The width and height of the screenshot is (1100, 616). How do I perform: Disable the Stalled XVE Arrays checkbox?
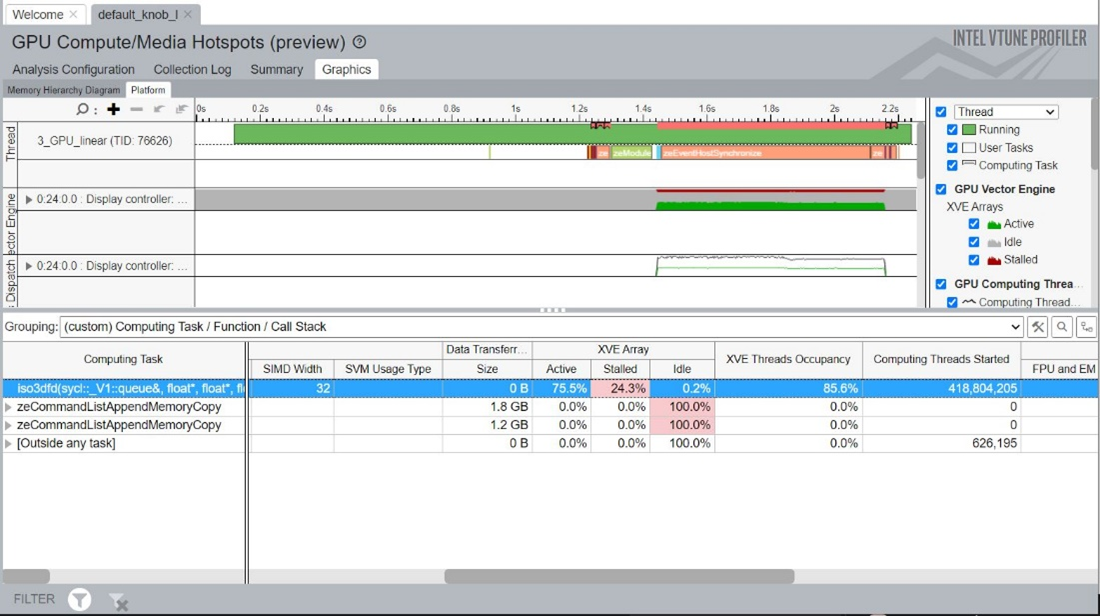[x=973, y=260]
